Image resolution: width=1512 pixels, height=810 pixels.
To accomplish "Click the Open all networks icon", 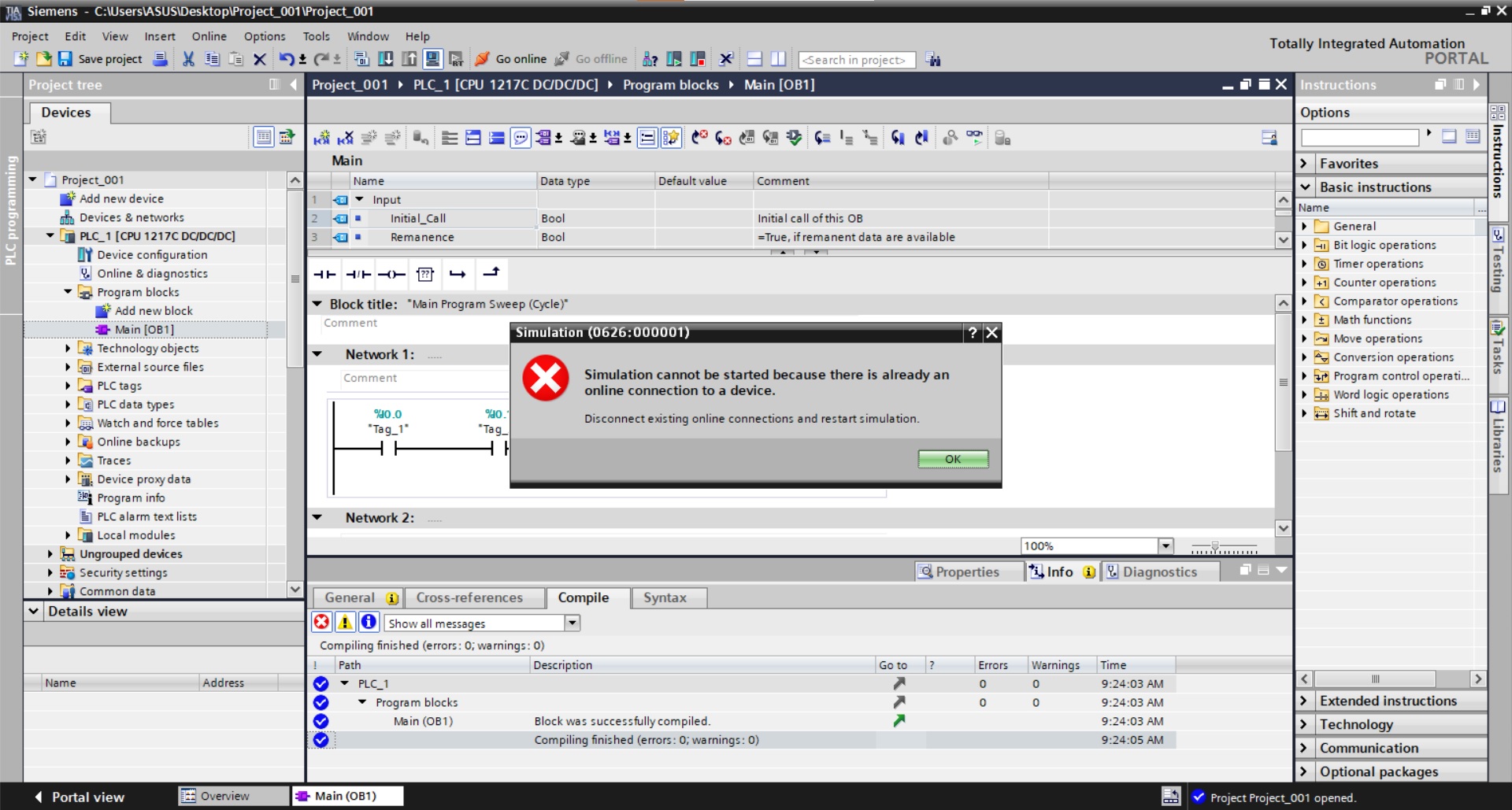I will (x=472, y=138).
